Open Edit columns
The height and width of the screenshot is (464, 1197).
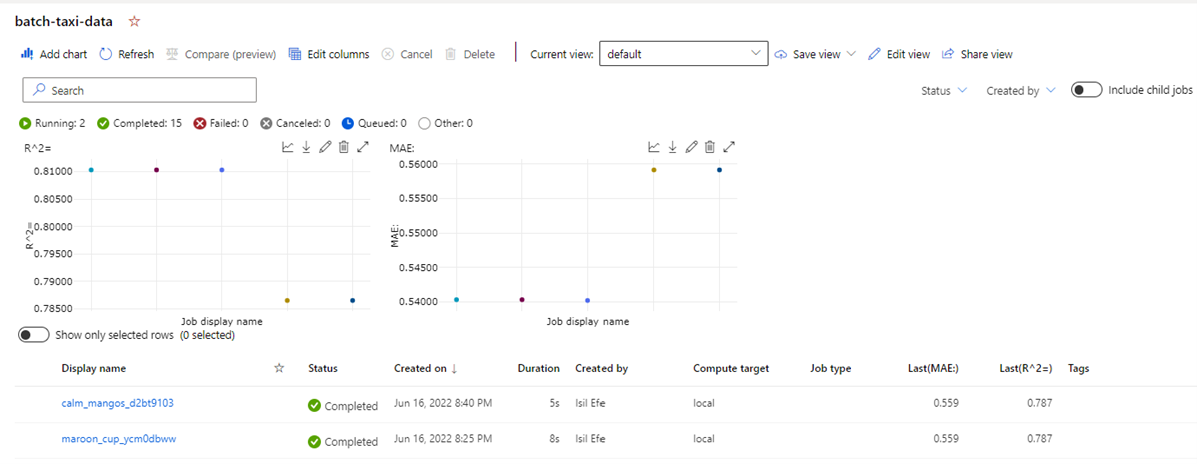[x=329, y=54]
